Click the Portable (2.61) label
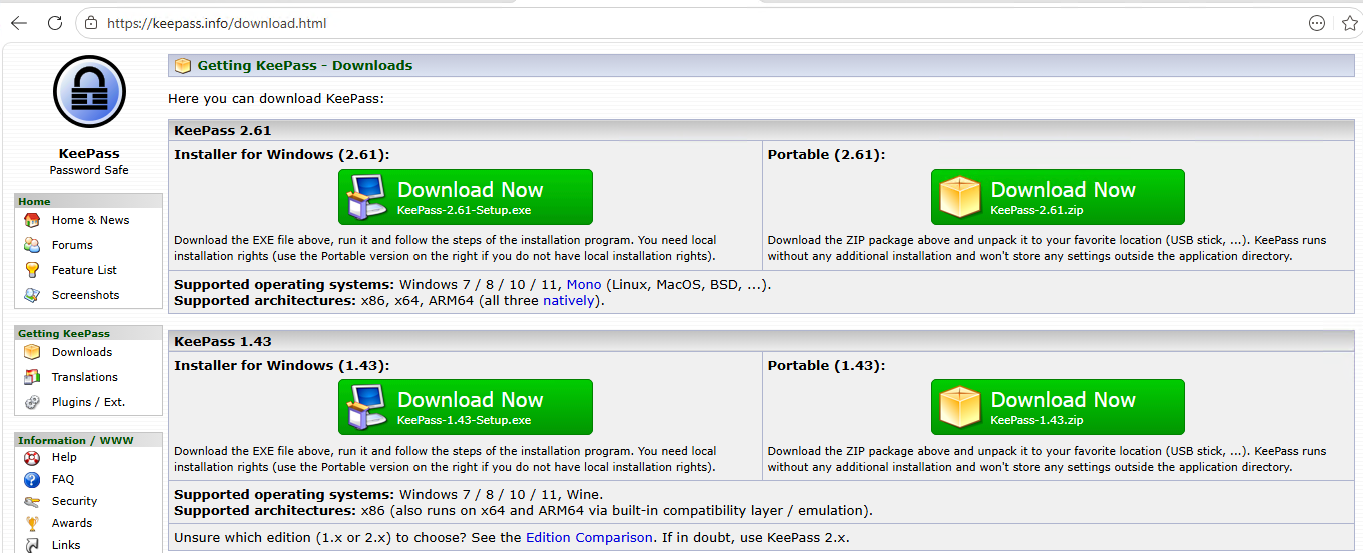Viewport: 1363px width, 553px height. tap(826, 155)
